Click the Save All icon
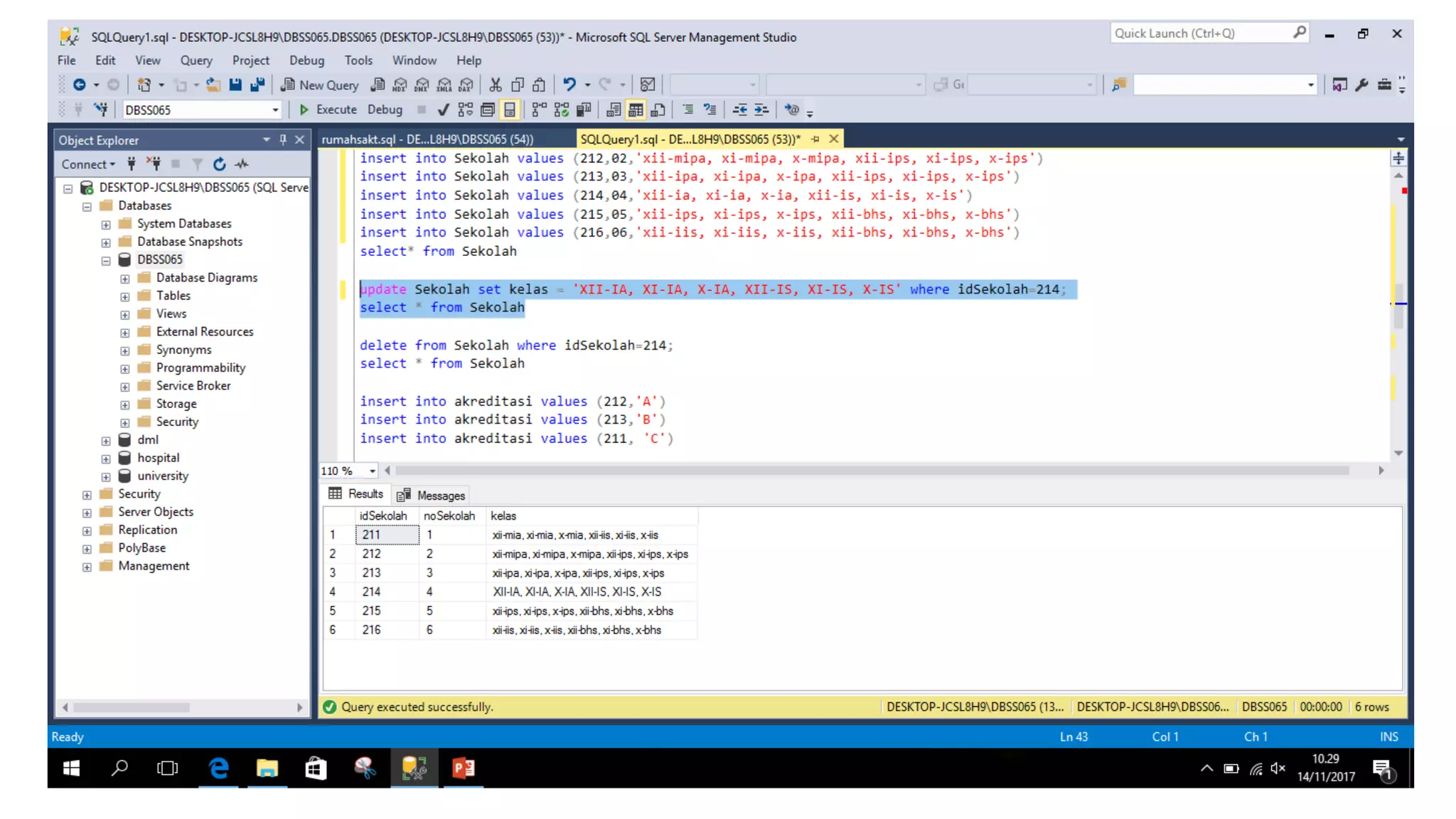Viewport: 1456px width, 819px height. pos(257,85)
